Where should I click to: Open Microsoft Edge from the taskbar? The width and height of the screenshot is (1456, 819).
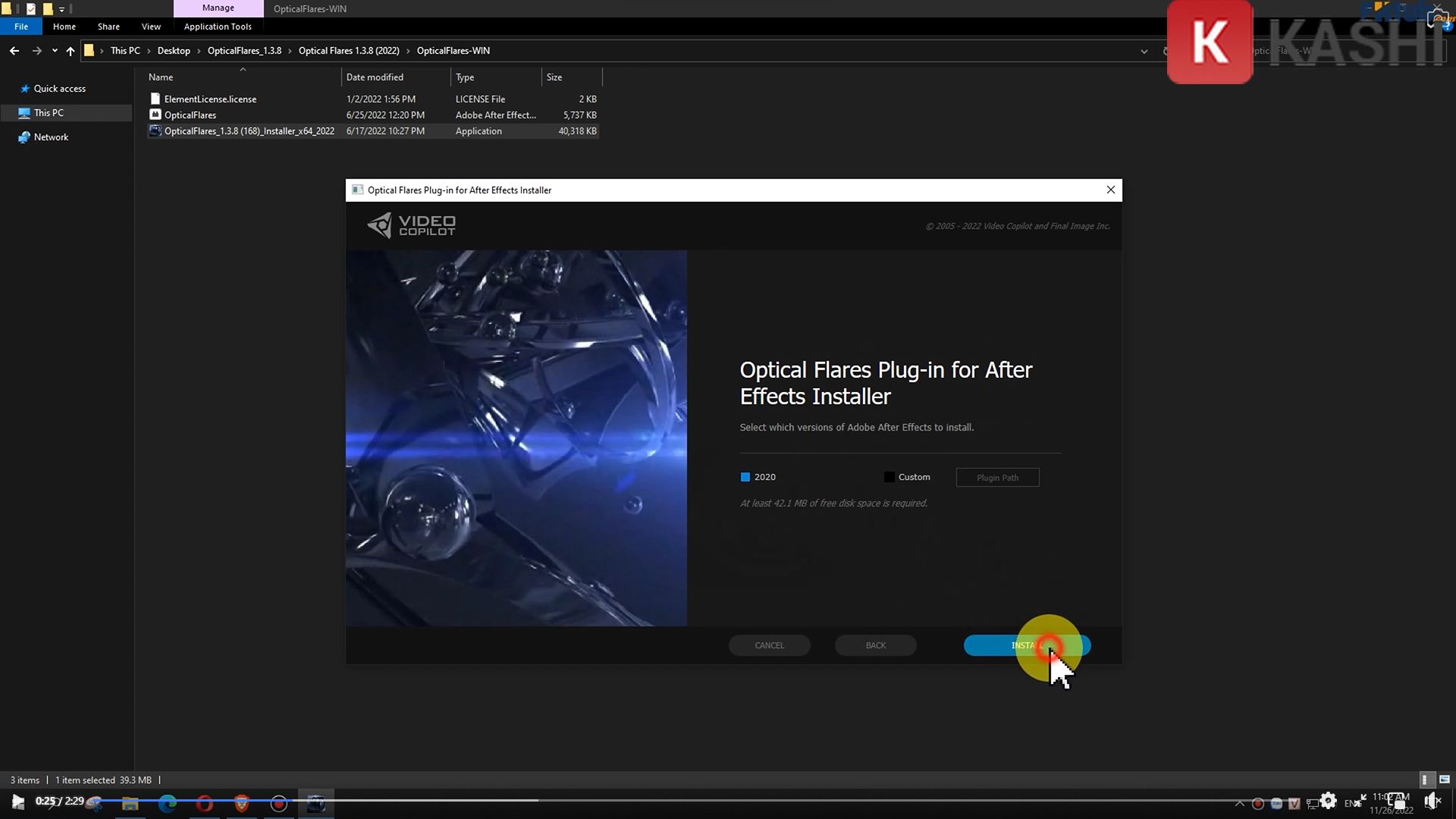[x=167, y=802]
